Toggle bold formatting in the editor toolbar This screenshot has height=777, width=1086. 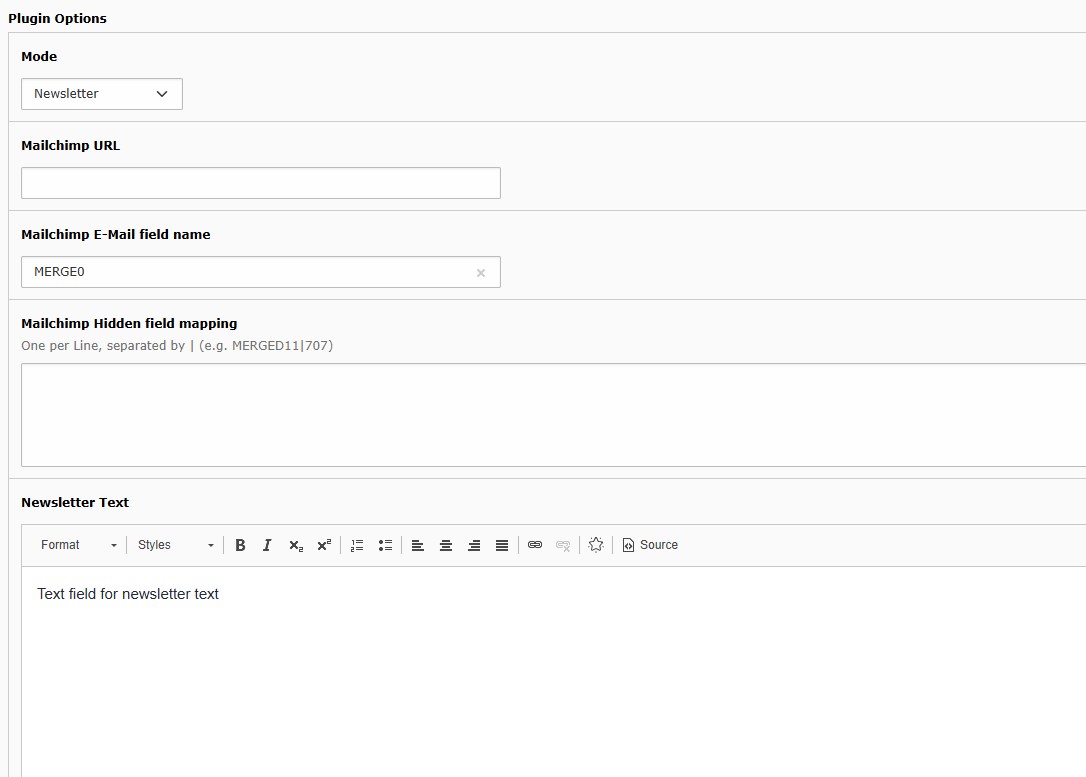click(240, 545)
